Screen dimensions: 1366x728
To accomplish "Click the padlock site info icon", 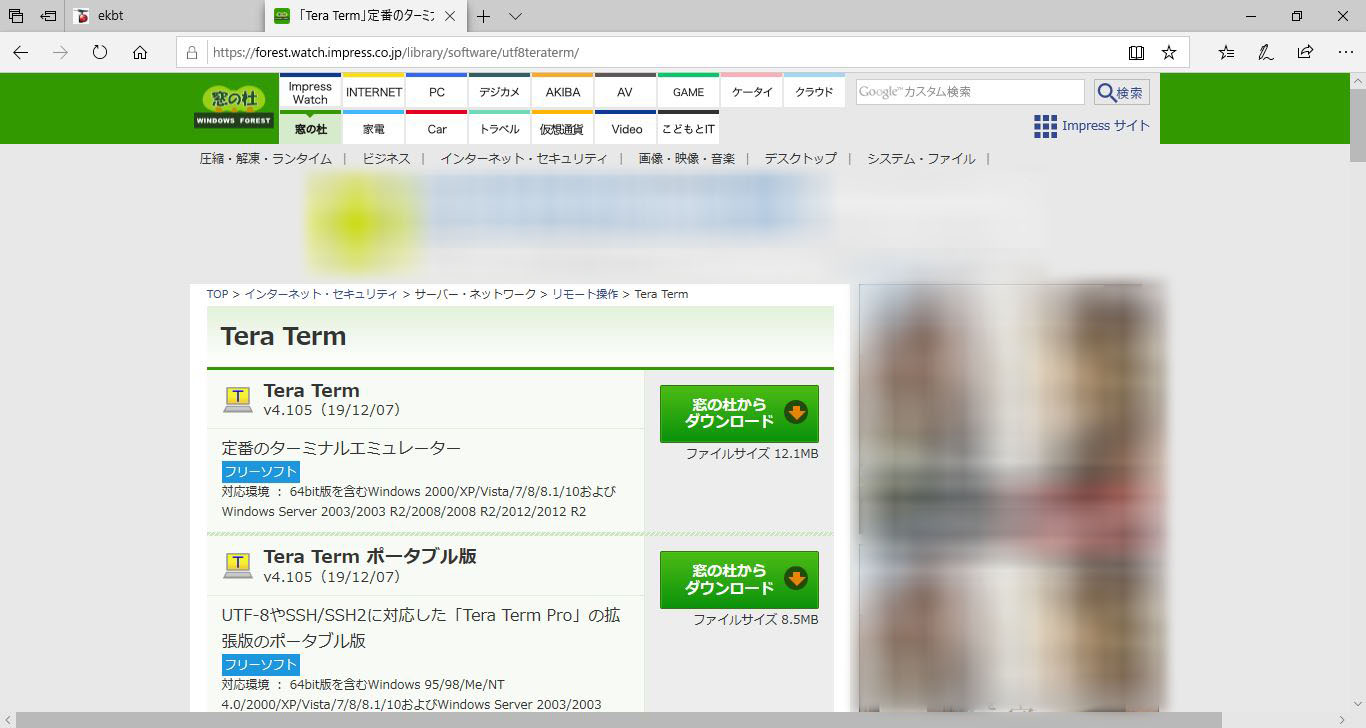I will (192, 52).
